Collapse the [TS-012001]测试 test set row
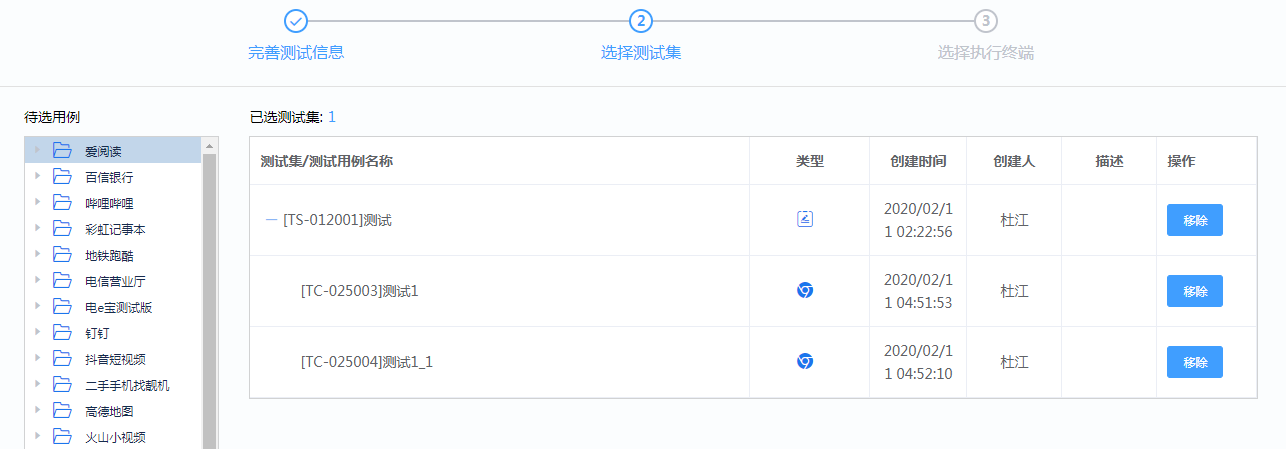 pos(271,220)
